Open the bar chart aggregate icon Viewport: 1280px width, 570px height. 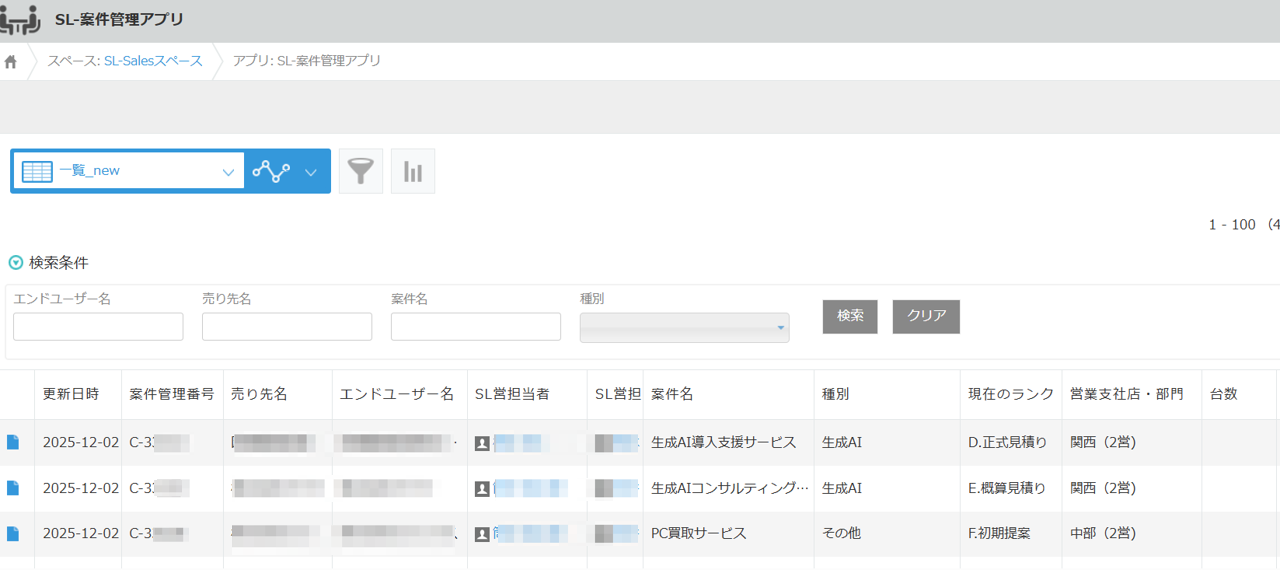413,171
